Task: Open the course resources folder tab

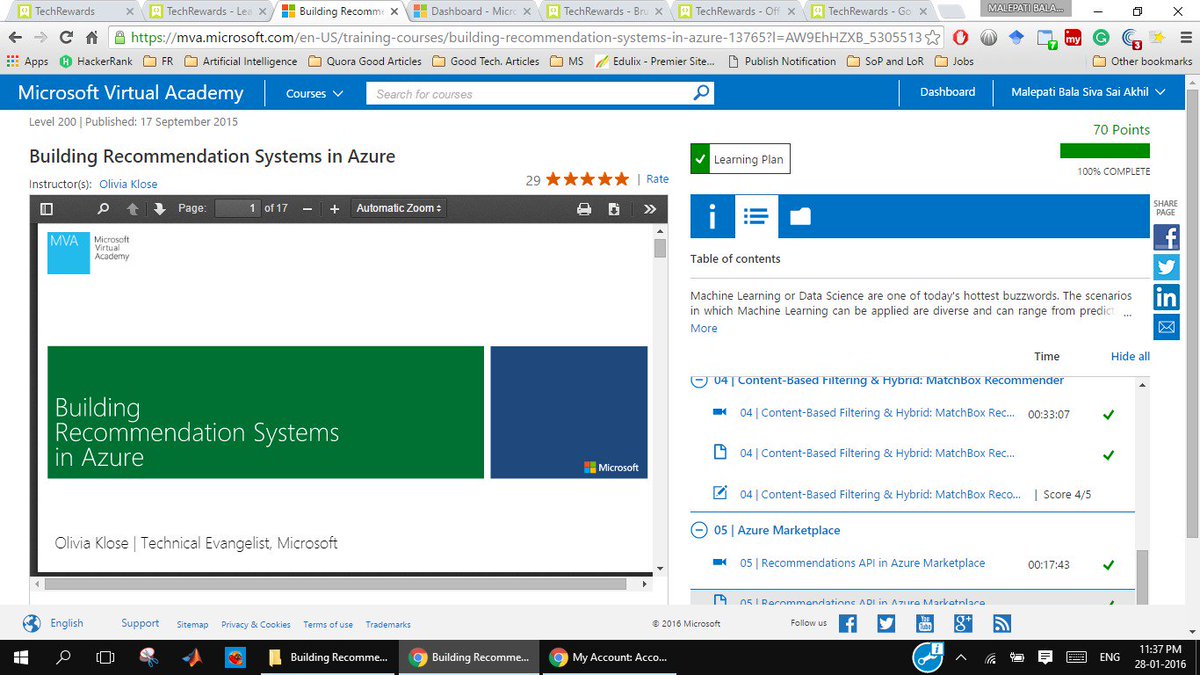Action: click(800, 216)
